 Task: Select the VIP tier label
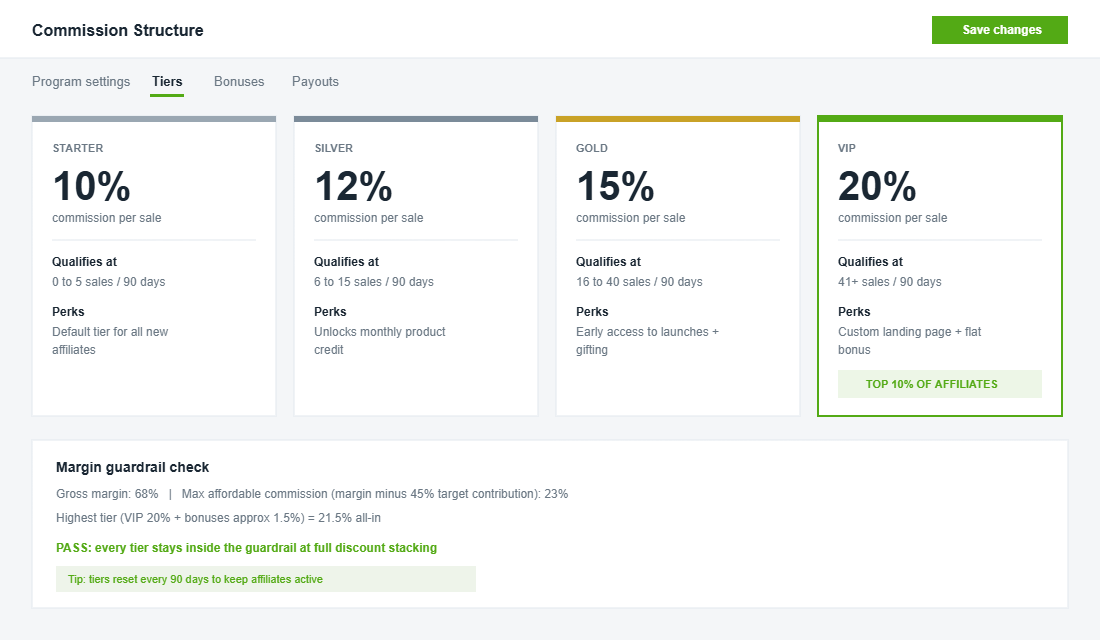pos(847,148)
